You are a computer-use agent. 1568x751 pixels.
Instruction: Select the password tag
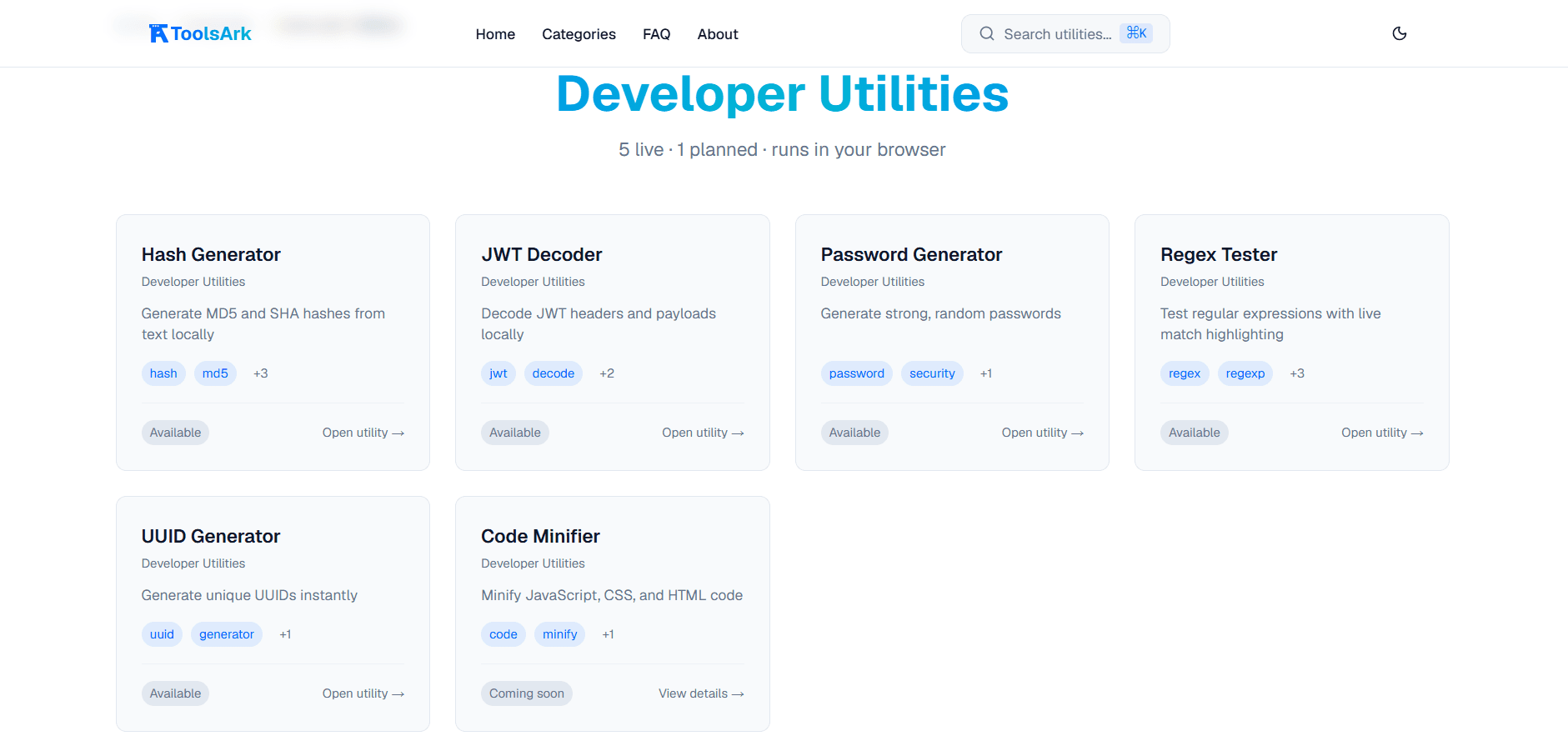pyautogui.click(x=857, y=373)
